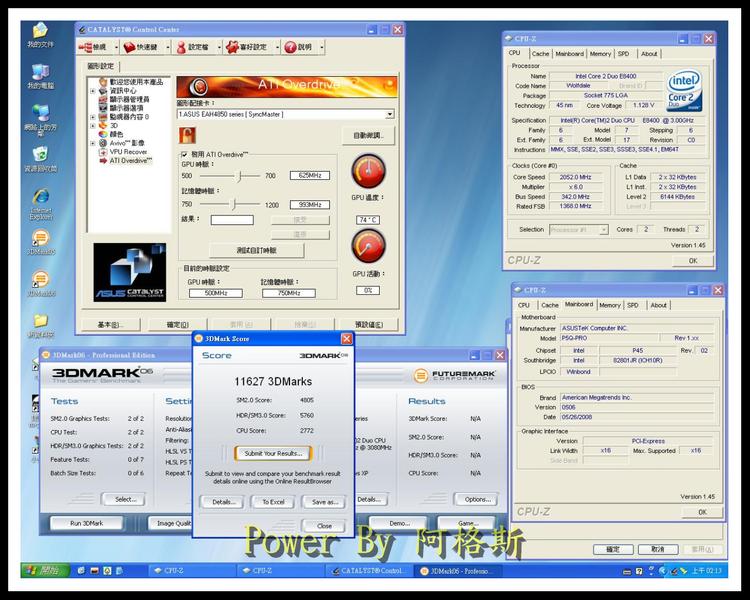
Task: Click the 625MHz GPU clock value field
Action: tap(309, 176)
